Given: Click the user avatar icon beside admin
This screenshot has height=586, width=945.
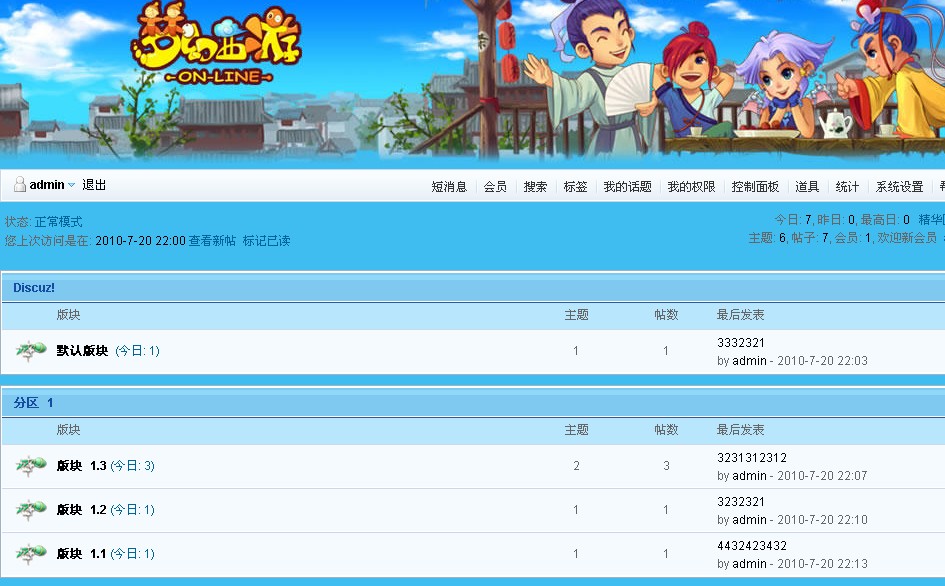Looking at the screenshot, I should [x=20, y=184].
